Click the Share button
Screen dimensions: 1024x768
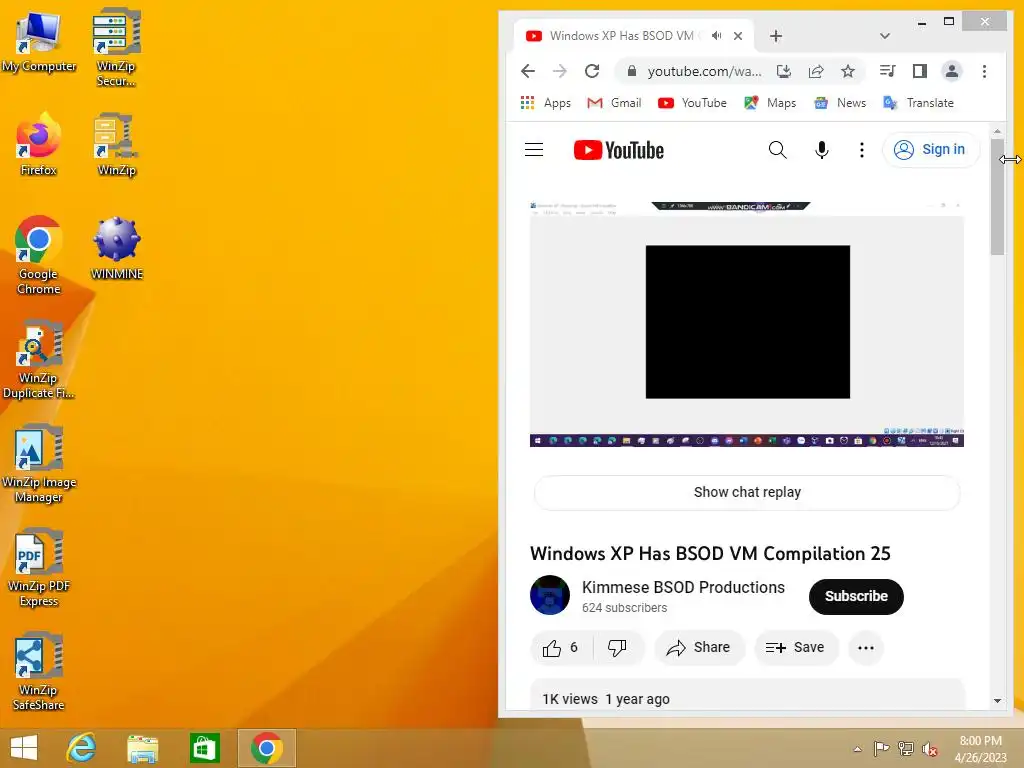click(699, 648)
